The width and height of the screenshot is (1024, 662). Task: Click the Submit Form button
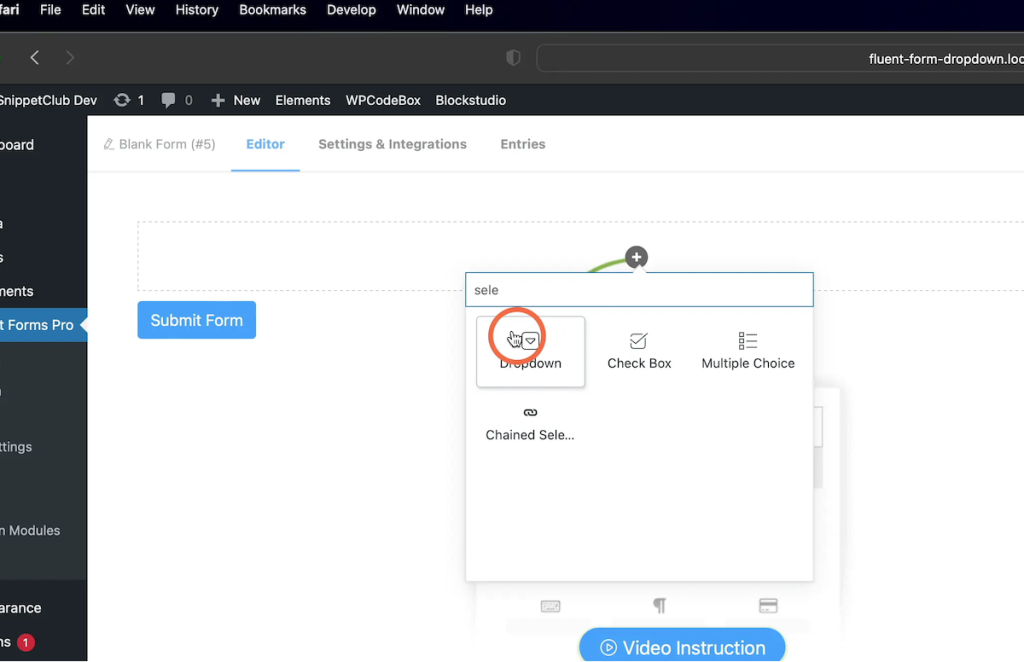pos(197,320)
